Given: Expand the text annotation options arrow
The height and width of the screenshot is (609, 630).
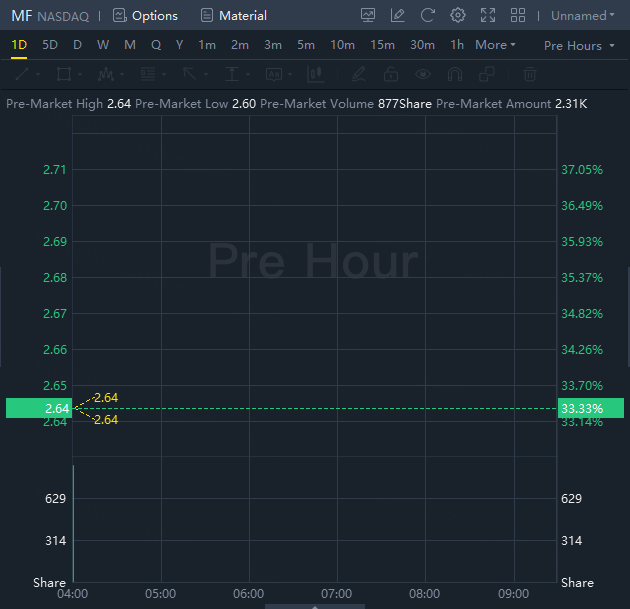Looking at the screenshot, I should point(290,74).
